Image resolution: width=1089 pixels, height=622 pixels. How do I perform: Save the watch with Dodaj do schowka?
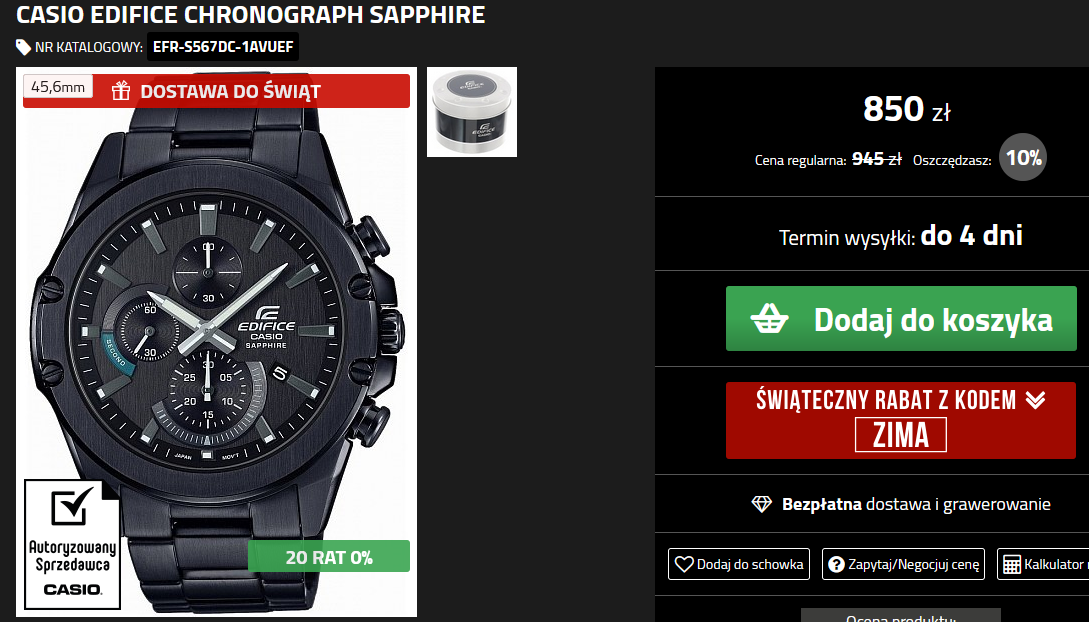(x=739, y=564)
